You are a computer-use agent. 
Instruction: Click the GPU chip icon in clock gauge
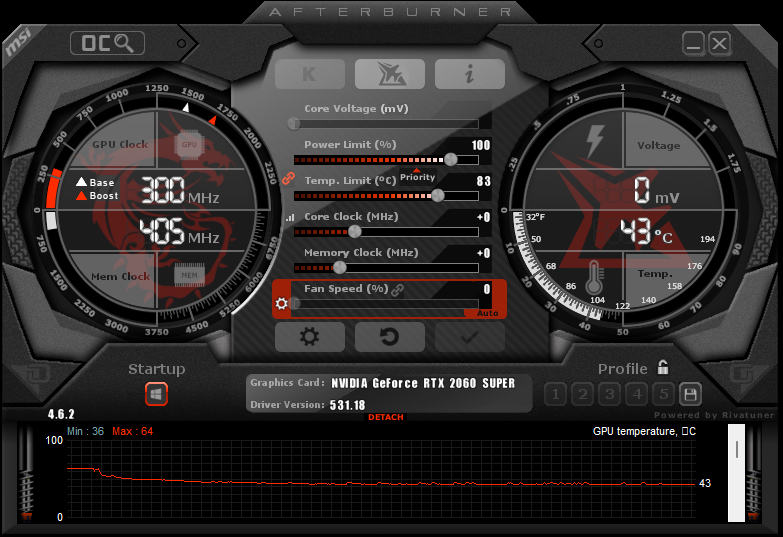pos(189,145)
